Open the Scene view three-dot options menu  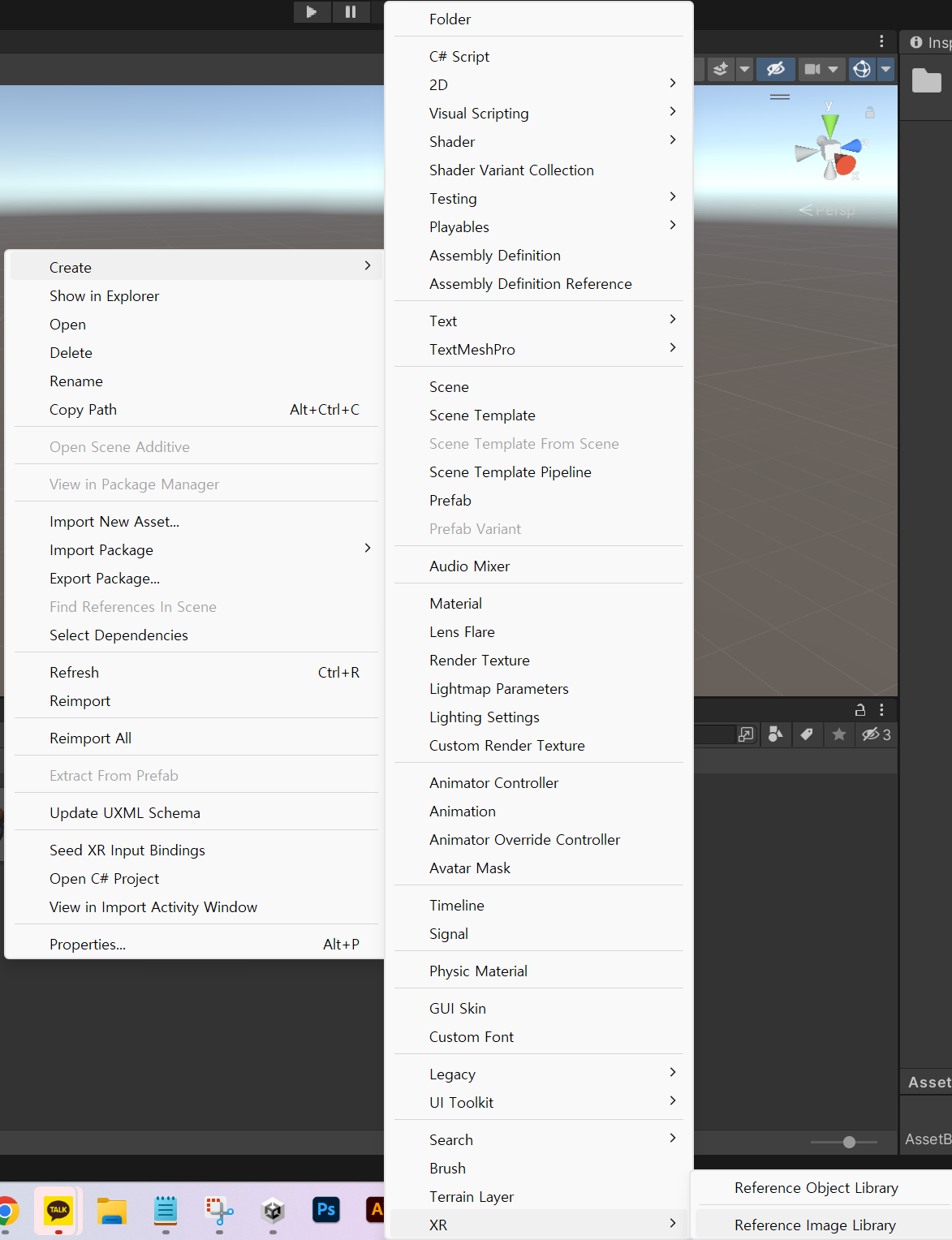tap(881, 41)
